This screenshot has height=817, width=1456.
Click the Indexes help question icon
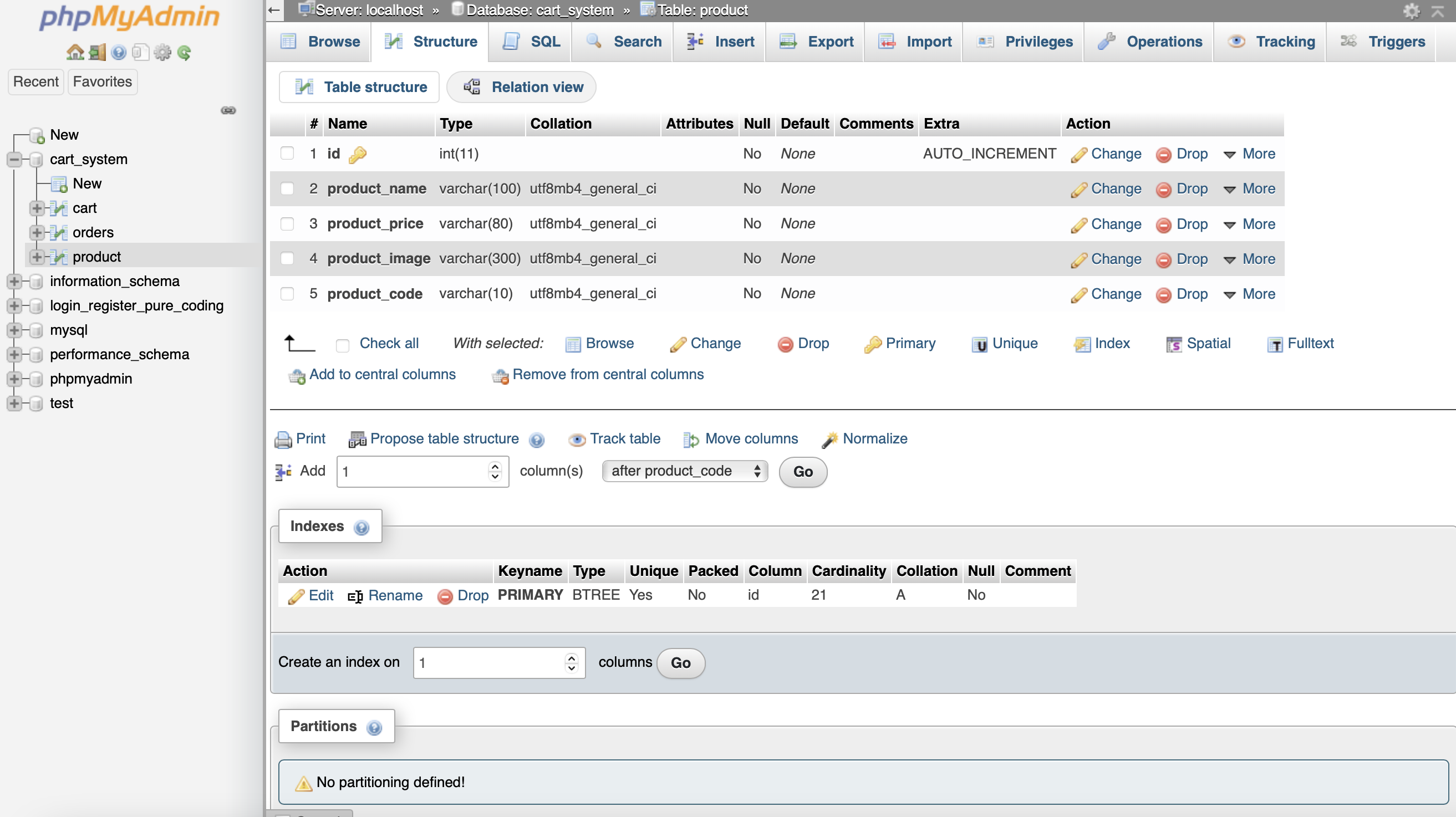pos(361,527)
